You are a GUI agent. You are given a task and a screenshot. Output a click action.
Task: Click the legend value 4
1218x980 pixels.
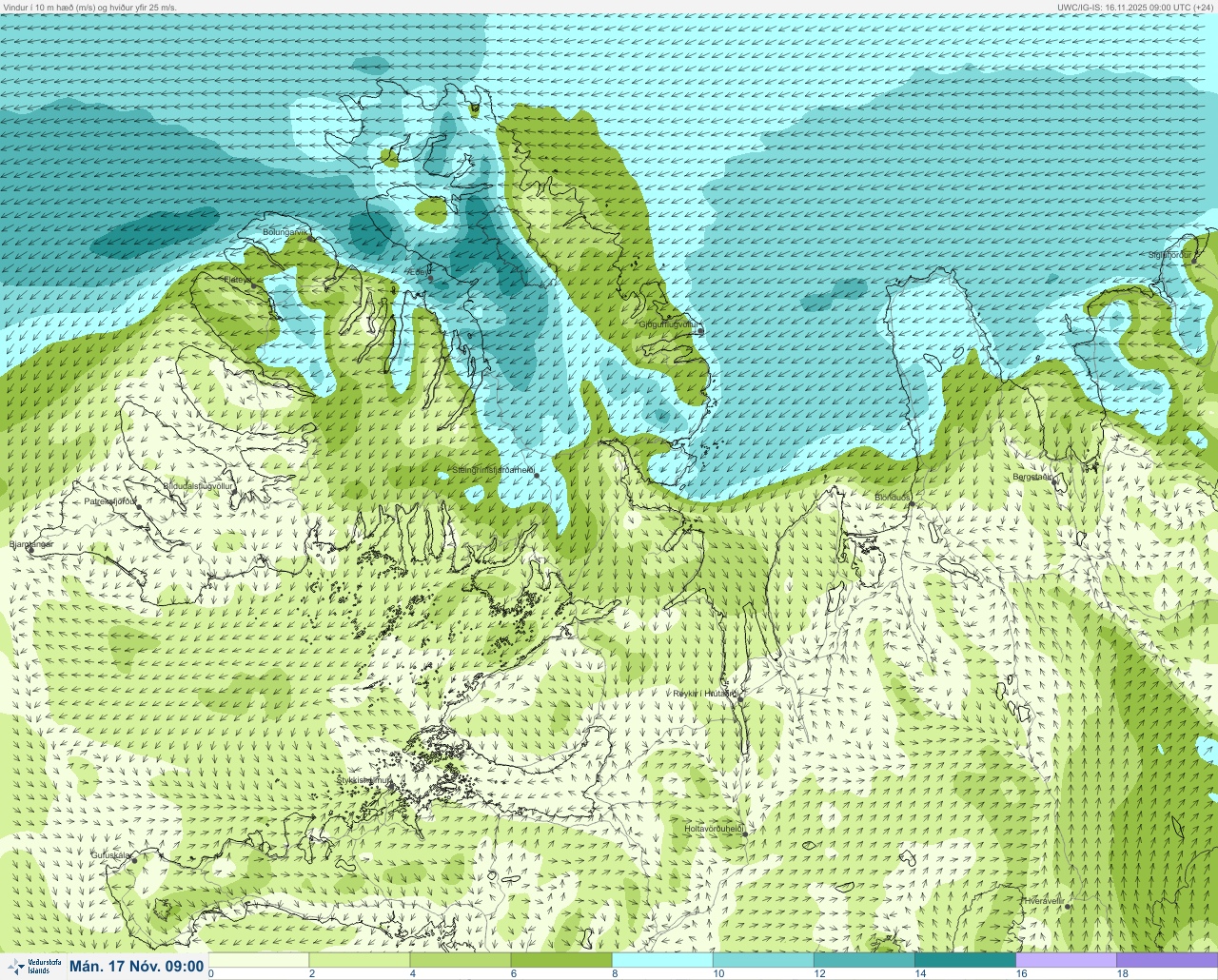[x=412, y=973]
